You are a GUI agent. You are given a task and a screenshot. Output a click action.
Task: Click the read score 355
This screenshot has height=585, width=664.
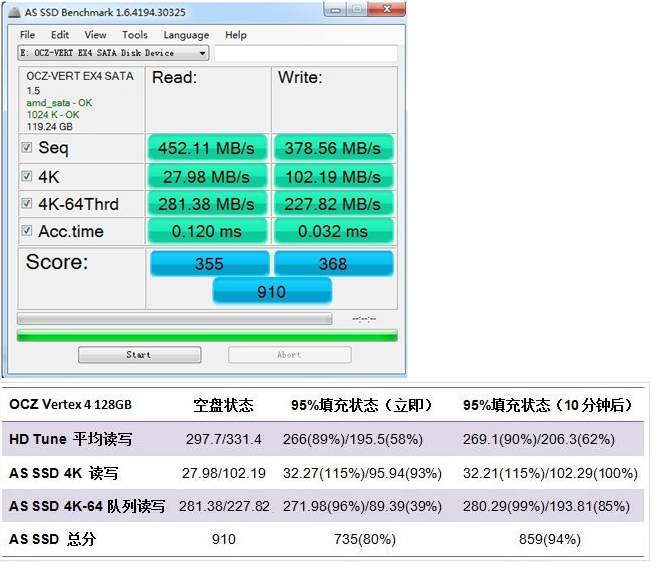point(210,263)
